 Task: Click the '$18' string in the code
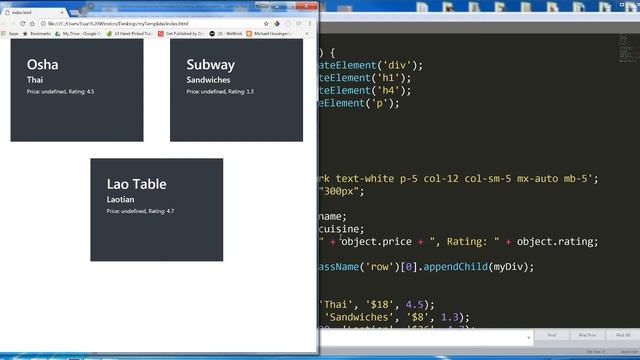pyautogui.click(x=380, y=304)
